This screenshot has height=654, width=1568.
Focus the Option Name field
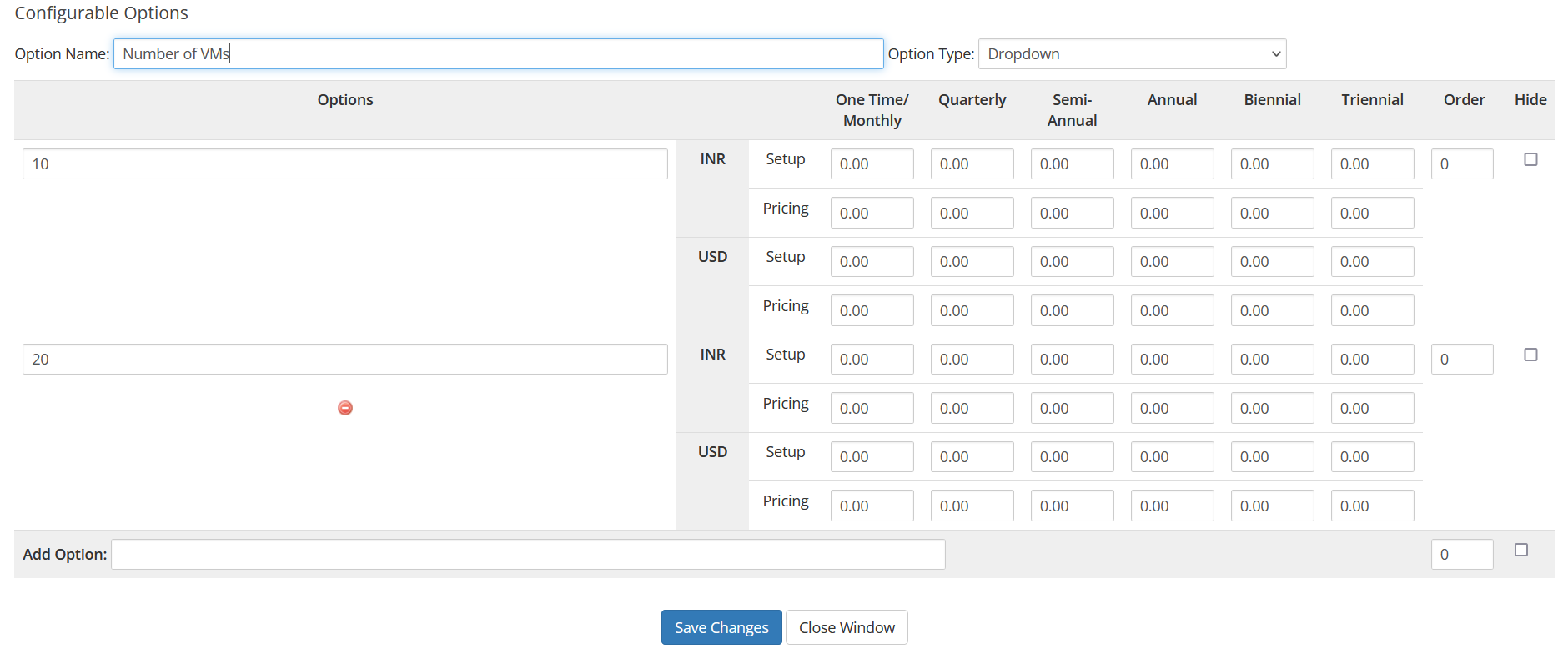498,54
